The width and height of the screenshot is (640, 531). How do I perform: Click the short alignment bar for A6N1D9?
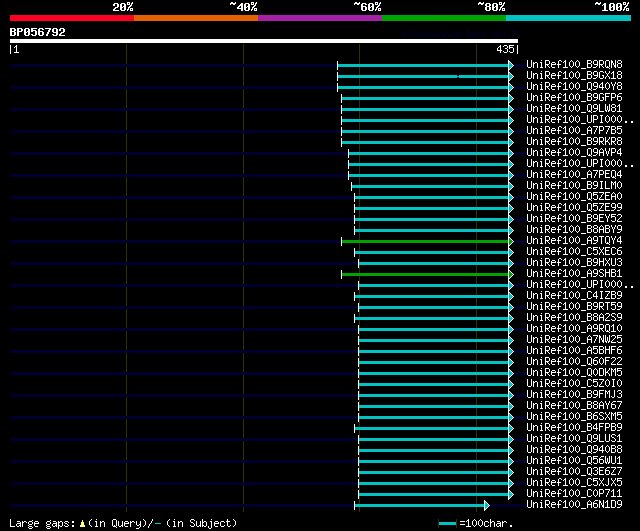tap(419, 506)
